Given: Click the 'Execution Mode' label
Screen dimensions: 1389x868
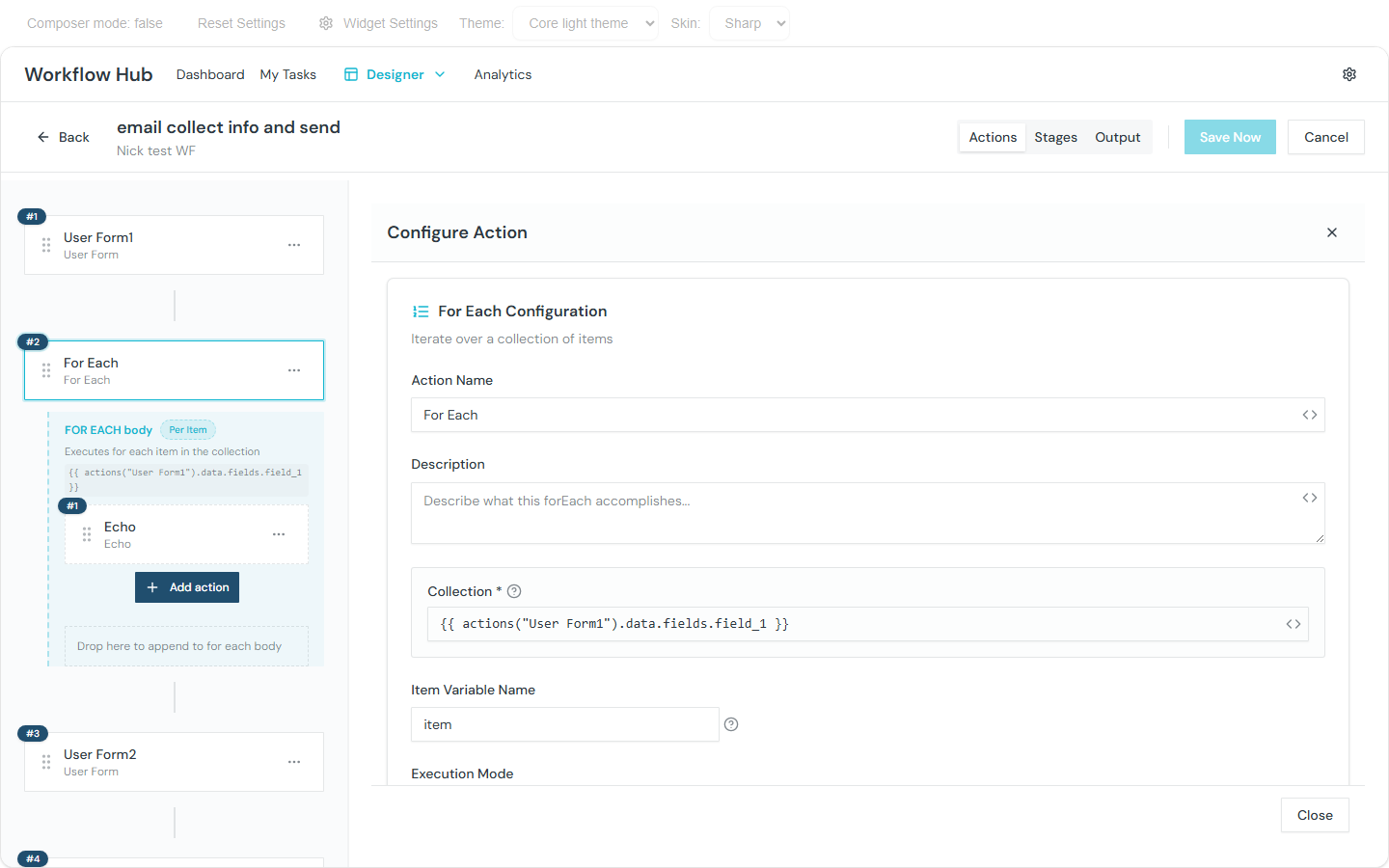Looking at the screenshot, I should pos(462,773).
